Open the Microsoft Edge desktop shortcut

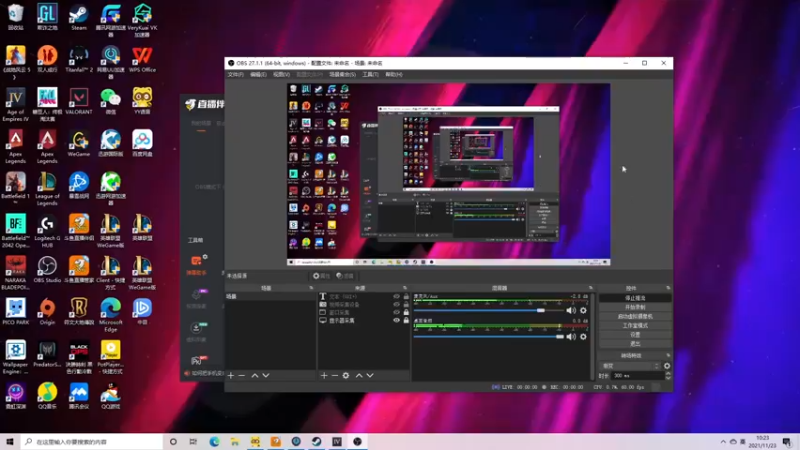click(x=110, y=314)
